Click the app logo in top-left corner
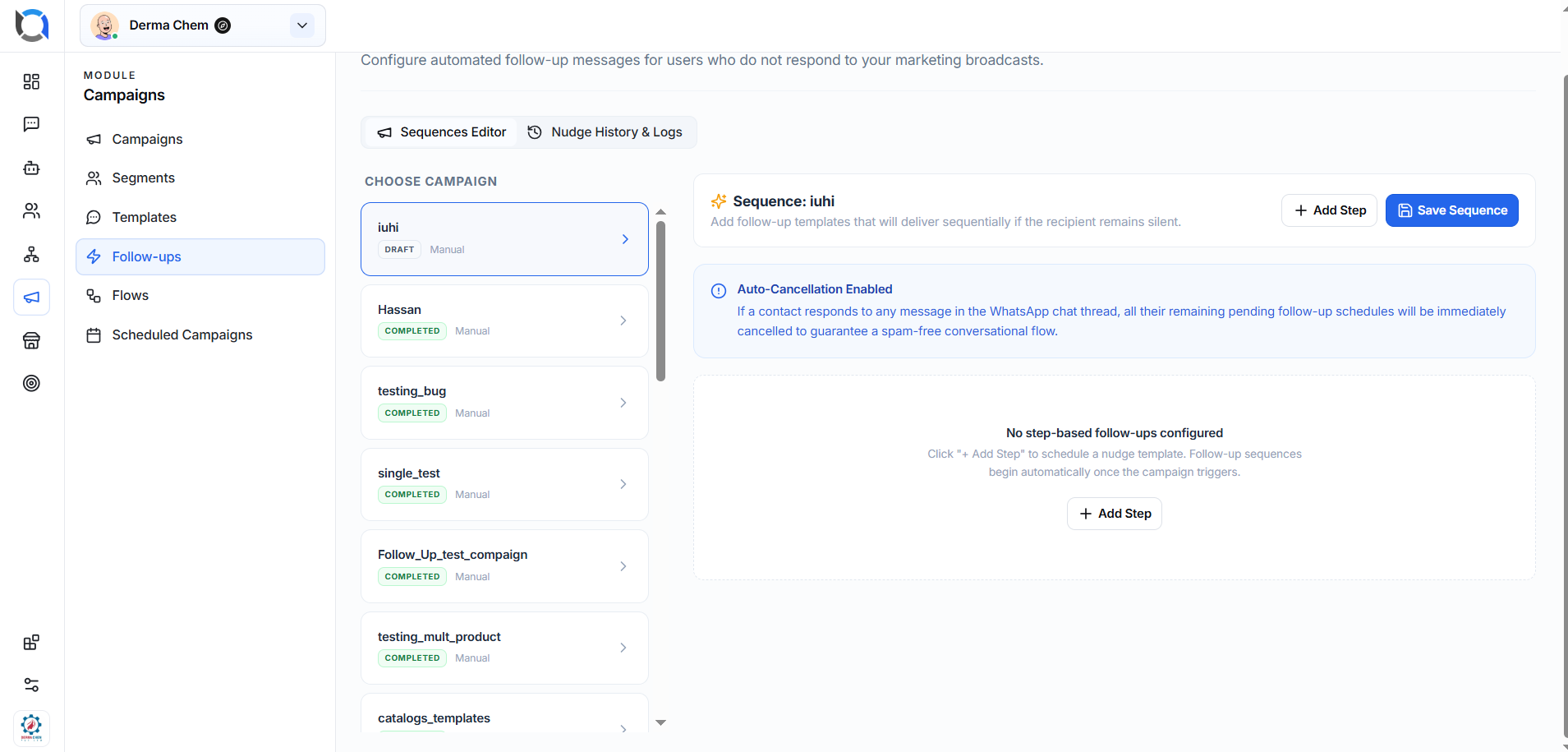 pos(32,25)
